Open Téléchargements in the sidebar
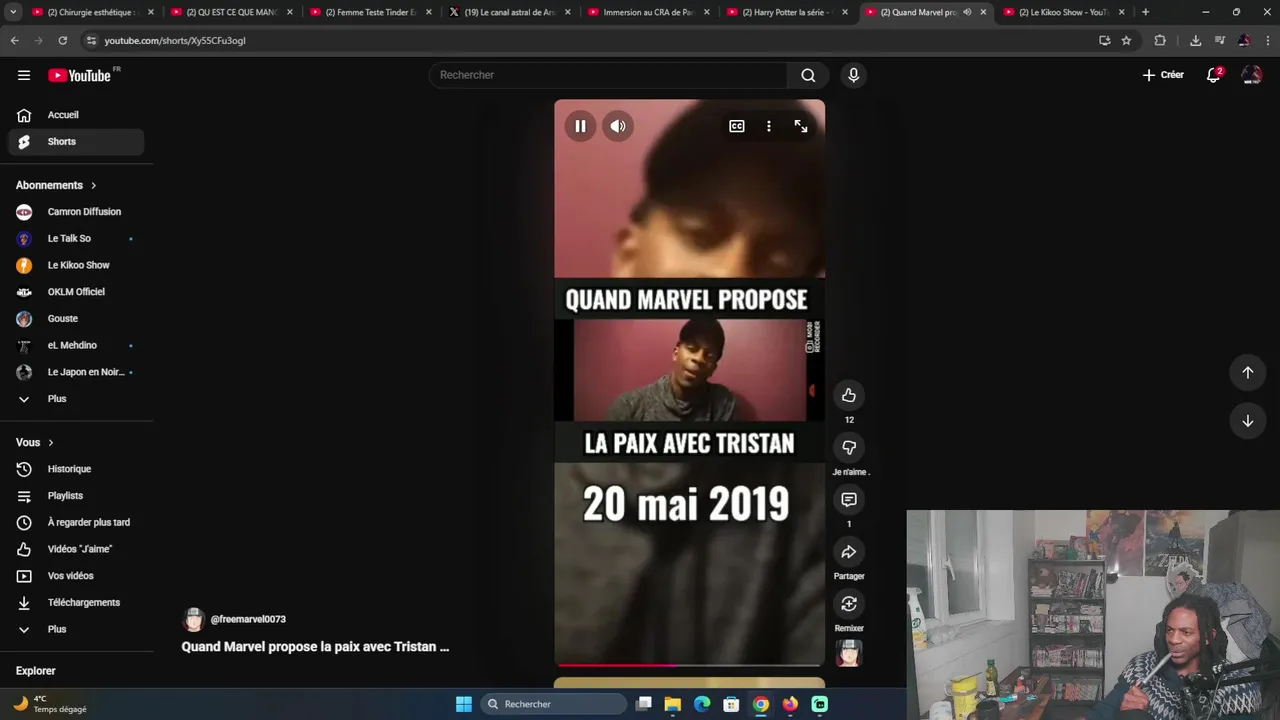 point(76,603)
